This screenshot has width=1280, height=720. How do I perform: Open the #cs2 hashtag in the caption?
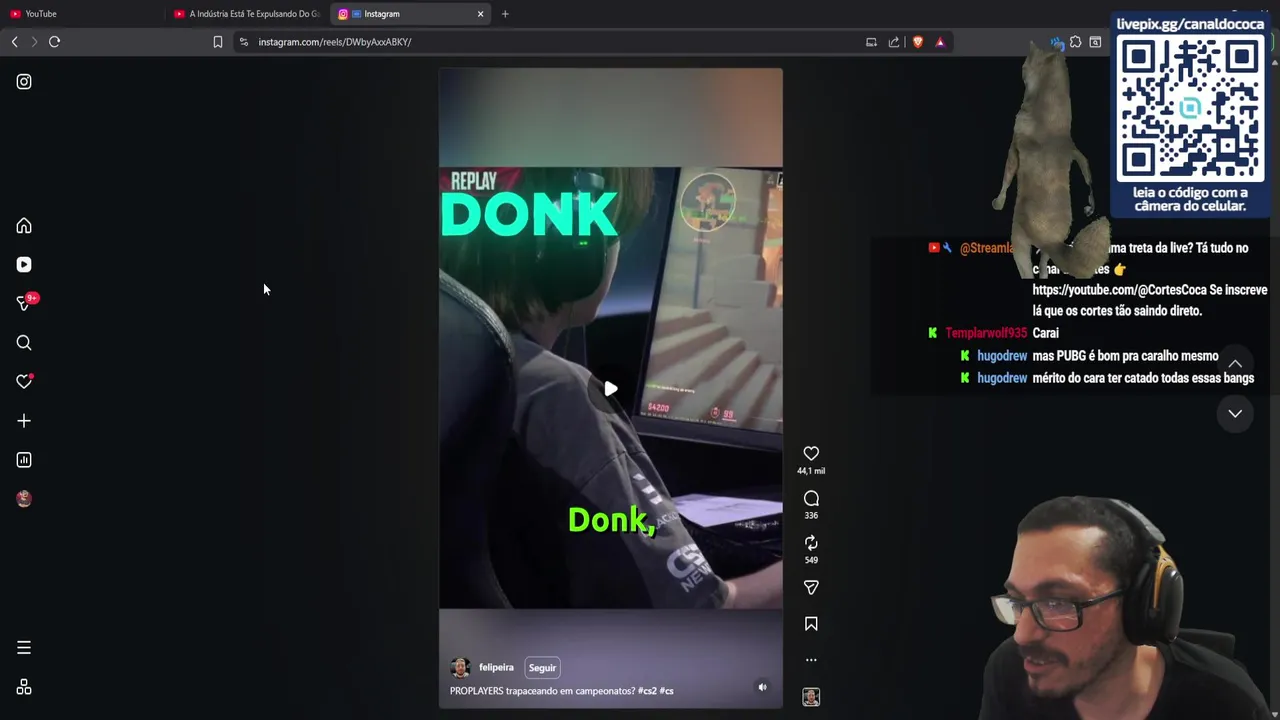click(x=646, y=691)
